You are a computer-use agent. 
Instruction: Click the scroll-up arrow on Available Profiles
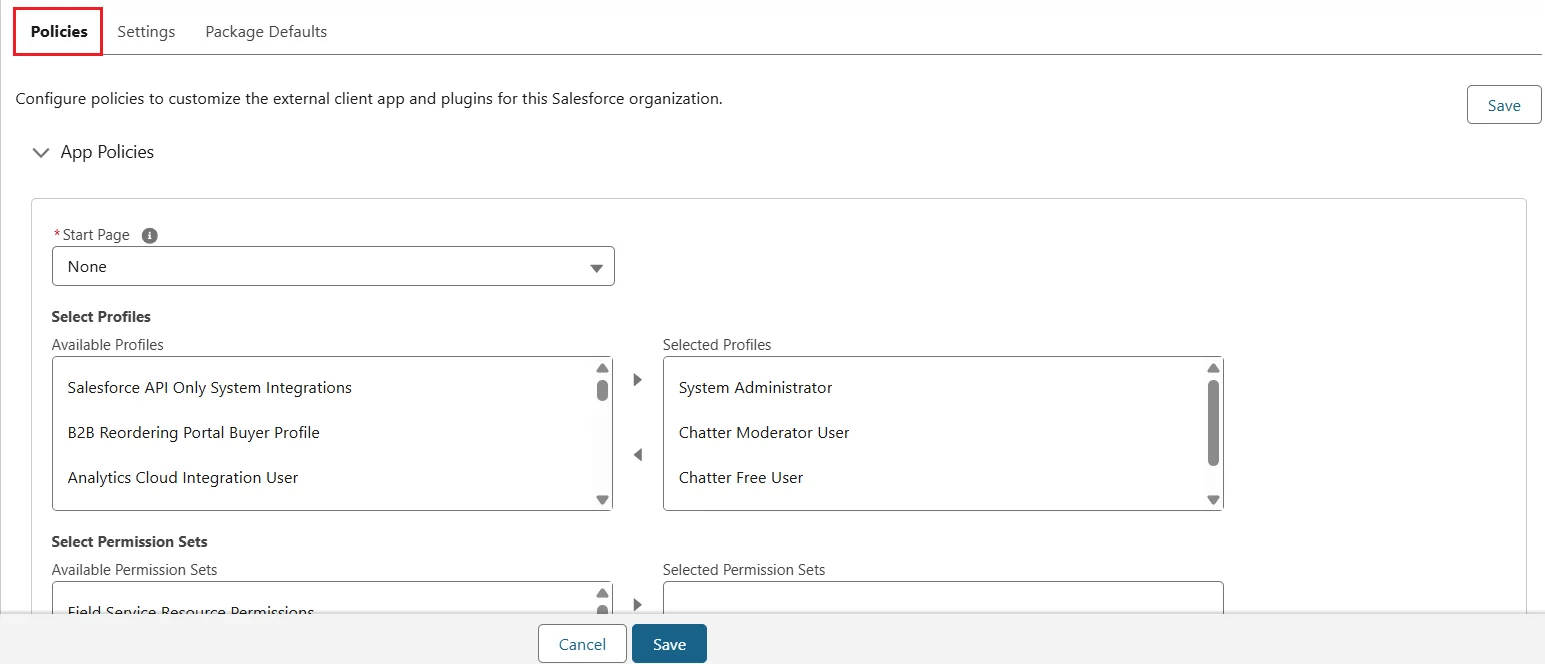602,367
